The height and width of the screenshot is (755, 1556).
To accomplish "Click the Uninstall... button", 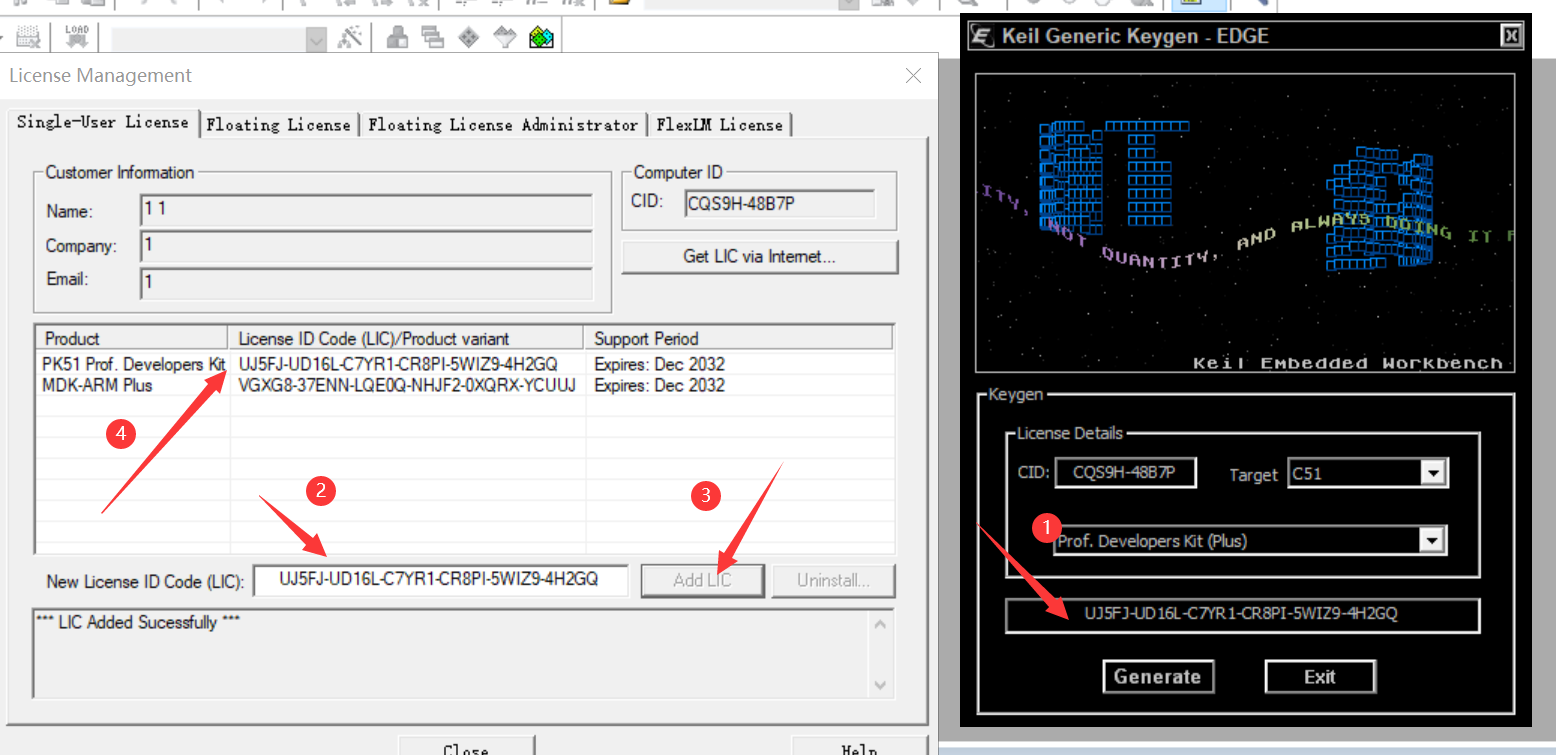I will pyautogui.click(x=833, y=580).
